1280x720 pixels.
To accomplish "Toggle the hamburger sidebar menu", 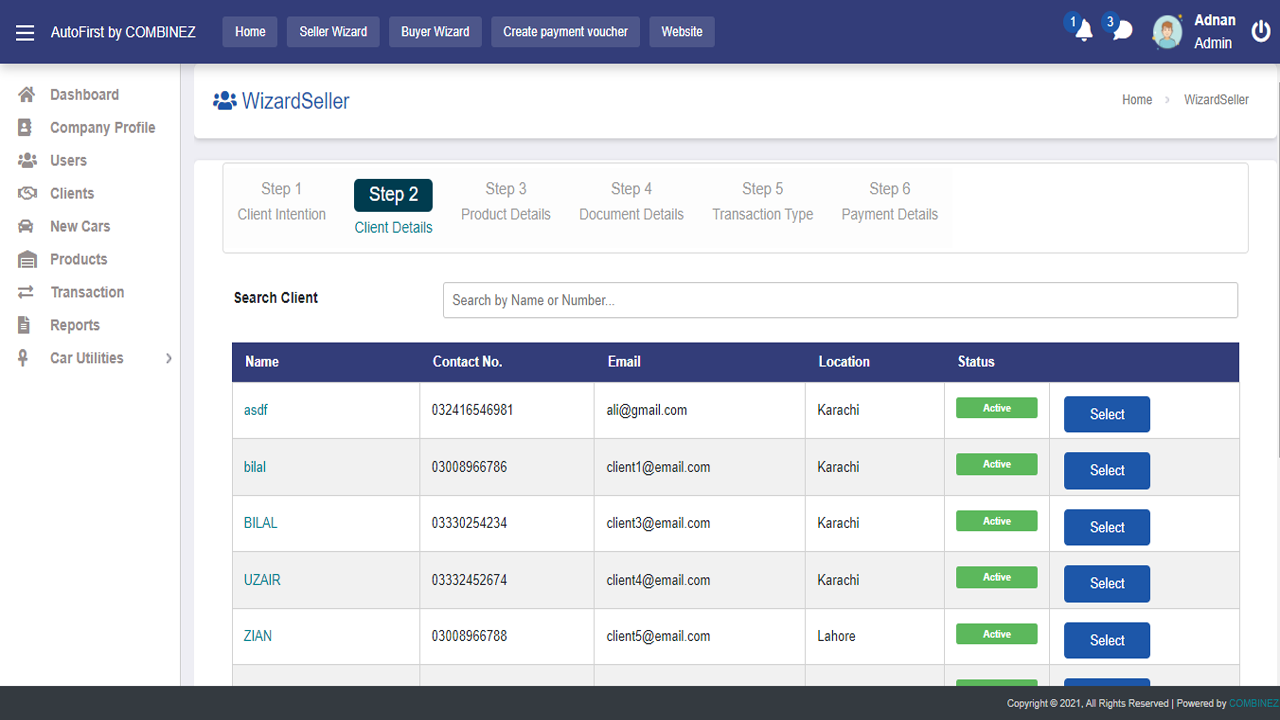I will tap(25, 32).
